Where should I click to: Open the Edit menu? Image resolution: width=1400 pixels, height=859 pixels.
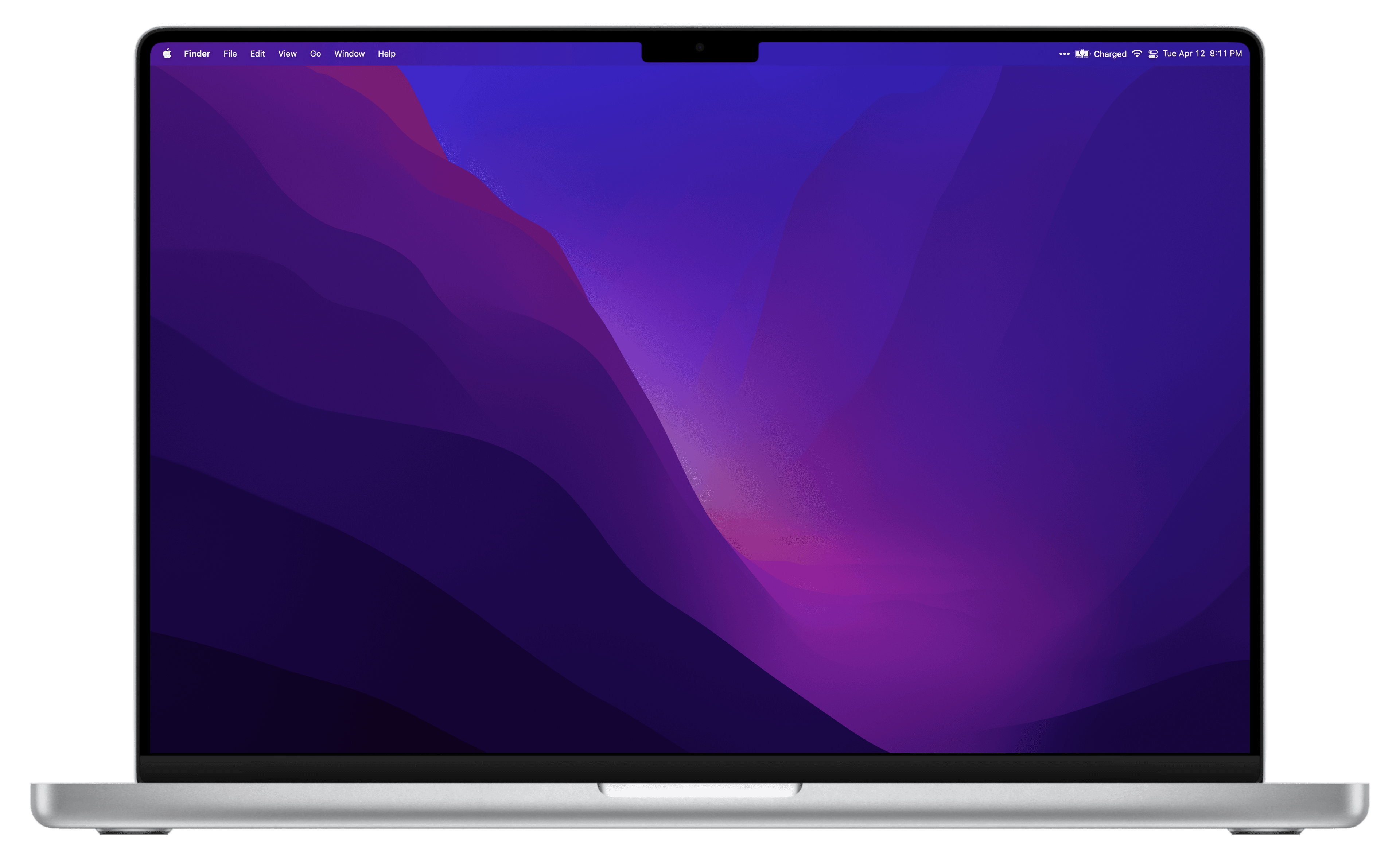tap(257, 53)
